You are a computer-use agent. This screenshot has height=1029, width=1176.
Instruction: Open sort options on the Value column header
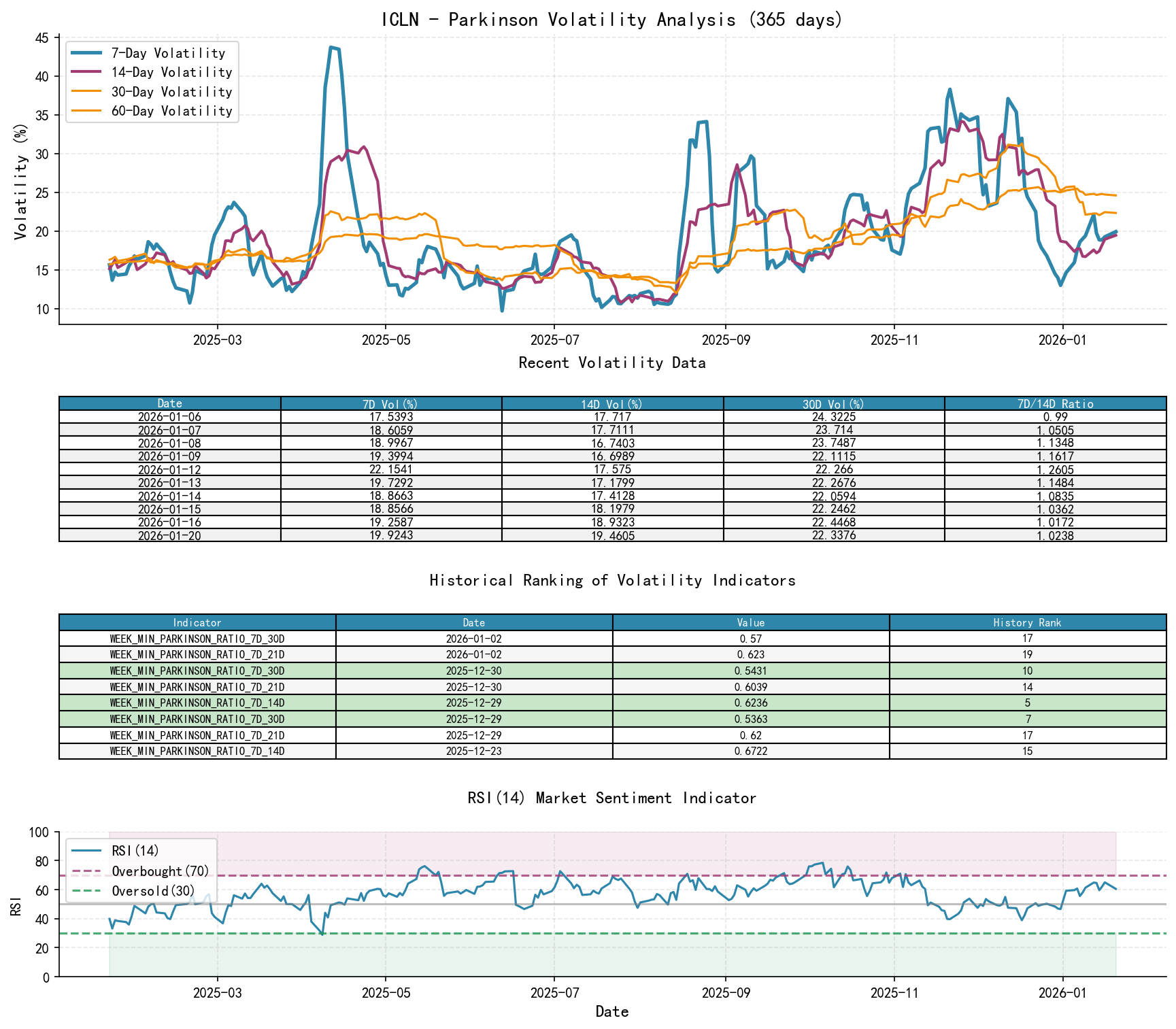tap(750, 623)
